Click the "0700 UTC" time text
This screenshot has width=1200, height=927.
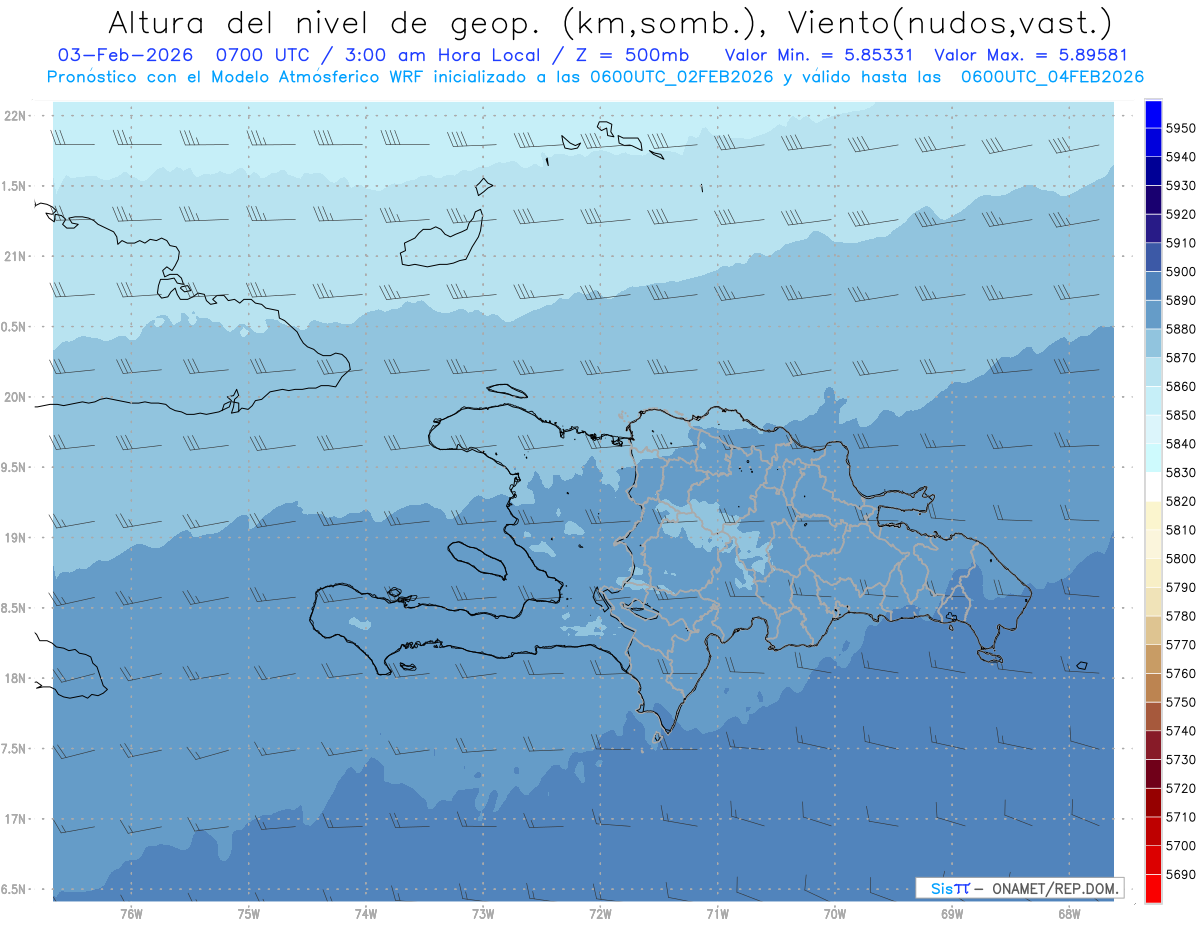(x=263, y=55)
